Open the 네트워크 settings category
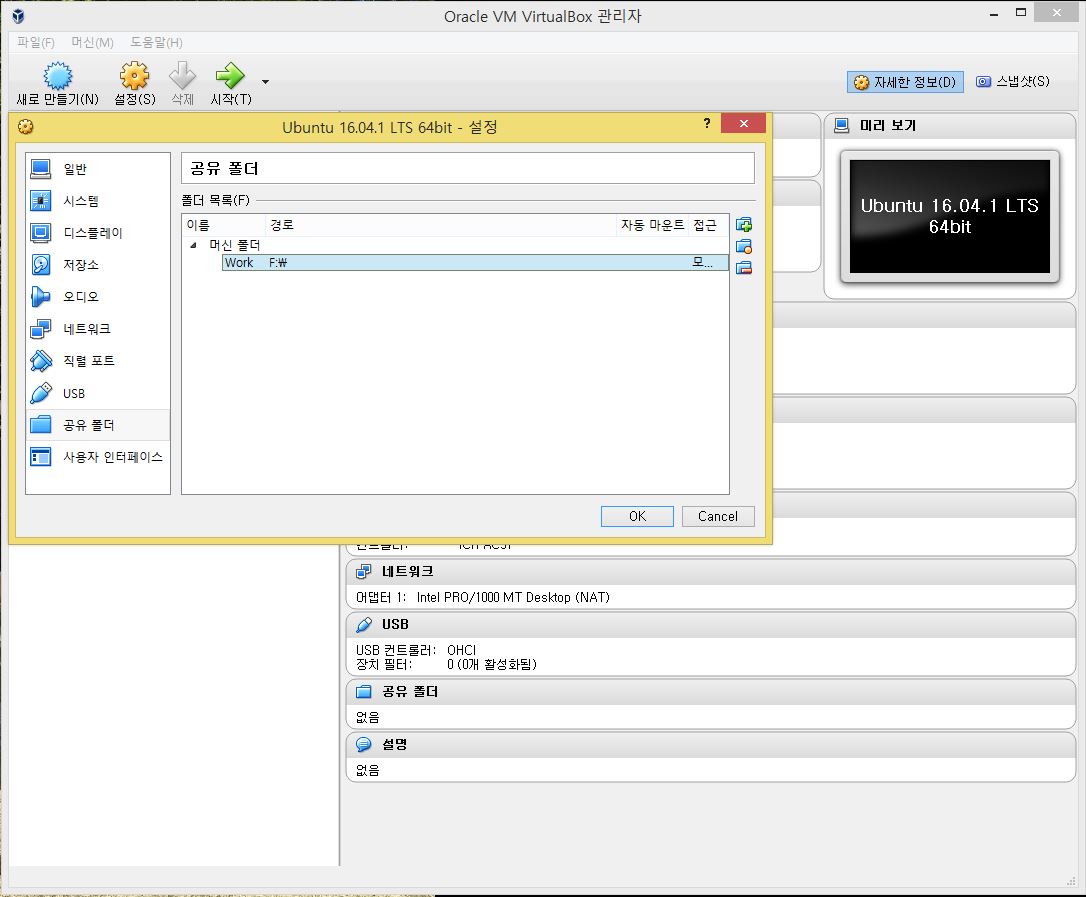The image size is (1086, 897). pos(86,329)
